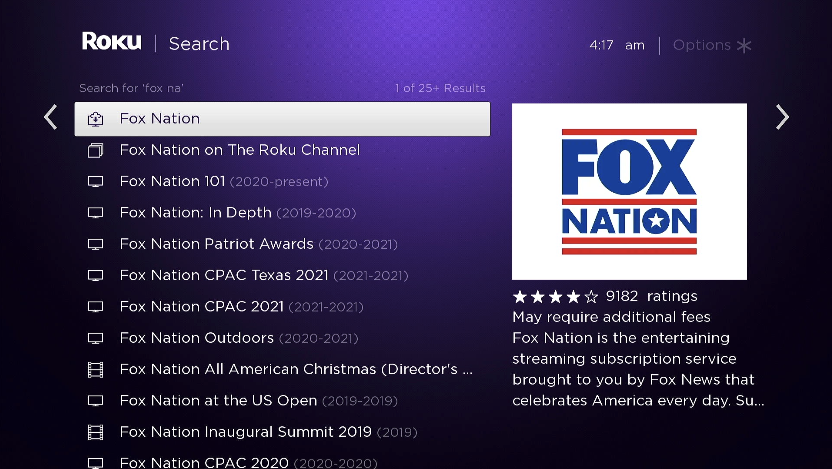Click the Fox Nation logo thumbnail
Image resolution: width=832 pixels, height=469 pixels.
click(x=629, y=191)
